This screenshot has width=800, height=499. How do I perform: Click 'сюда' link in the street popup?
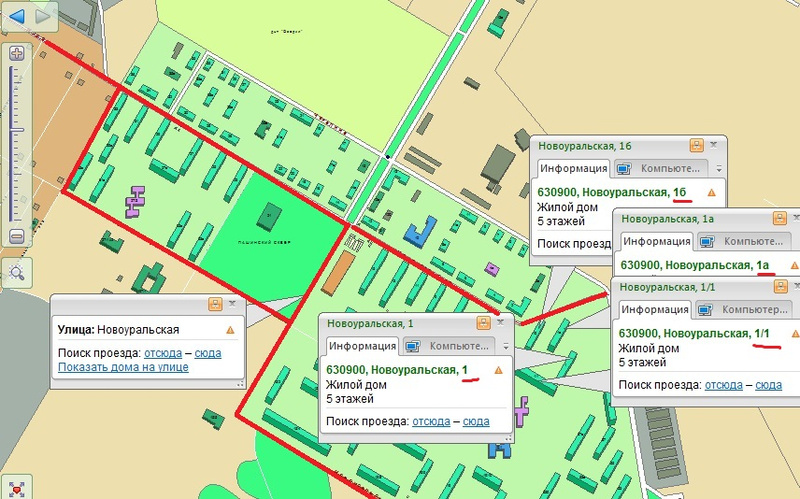(x=208, y=353)
